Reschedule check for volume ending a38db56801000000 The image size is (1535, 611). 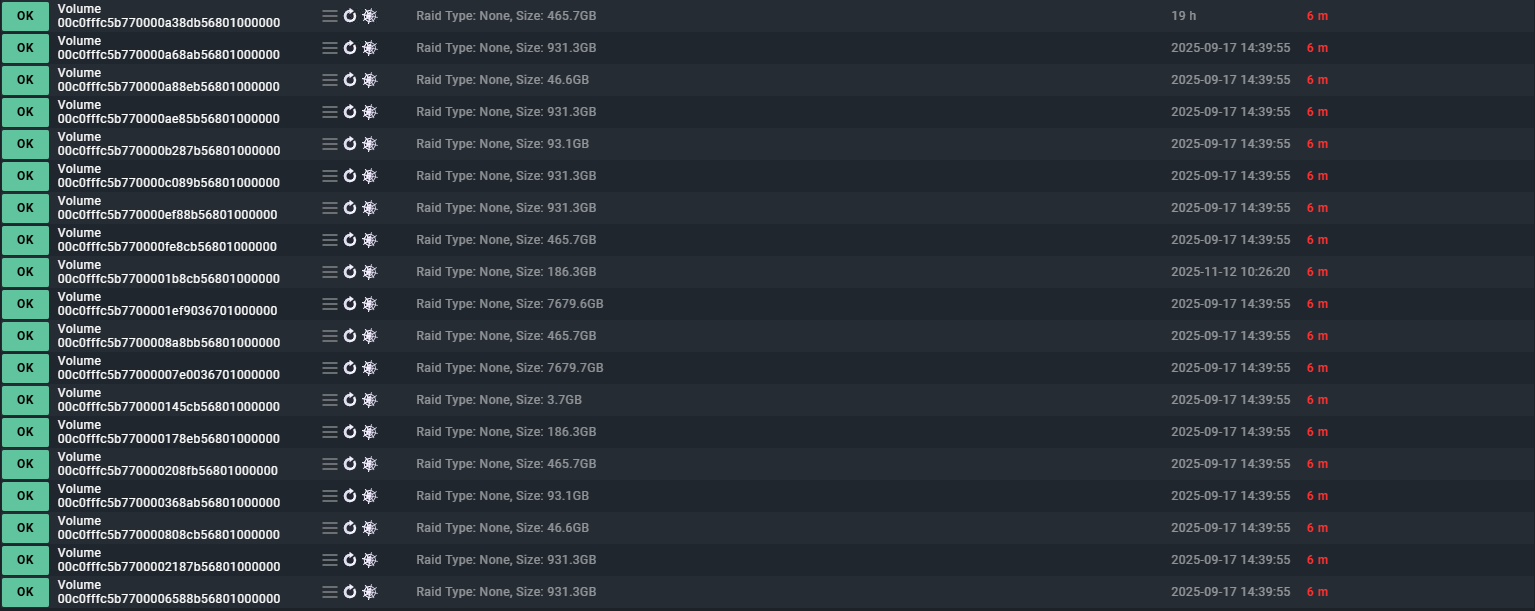[350, 16]
